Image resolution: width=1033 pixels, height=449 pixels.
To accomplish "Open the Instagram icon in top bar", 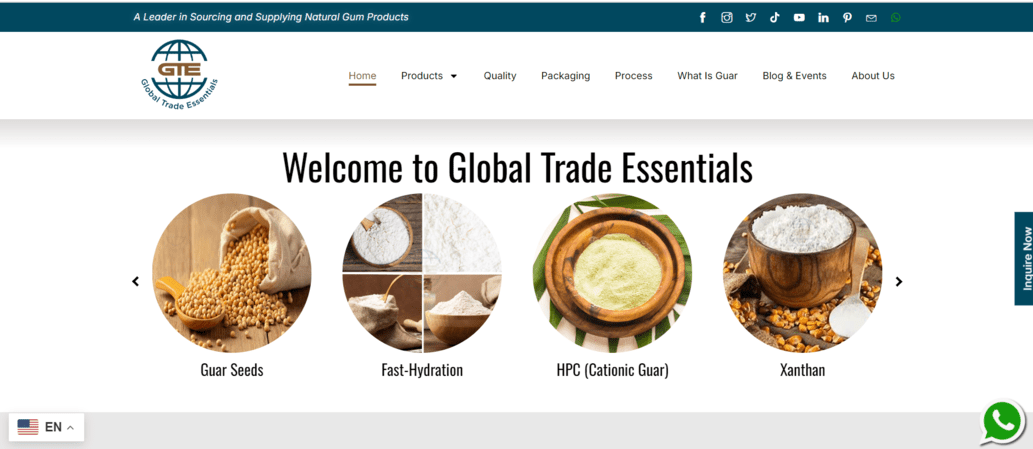I will click(x=727, y=18).
